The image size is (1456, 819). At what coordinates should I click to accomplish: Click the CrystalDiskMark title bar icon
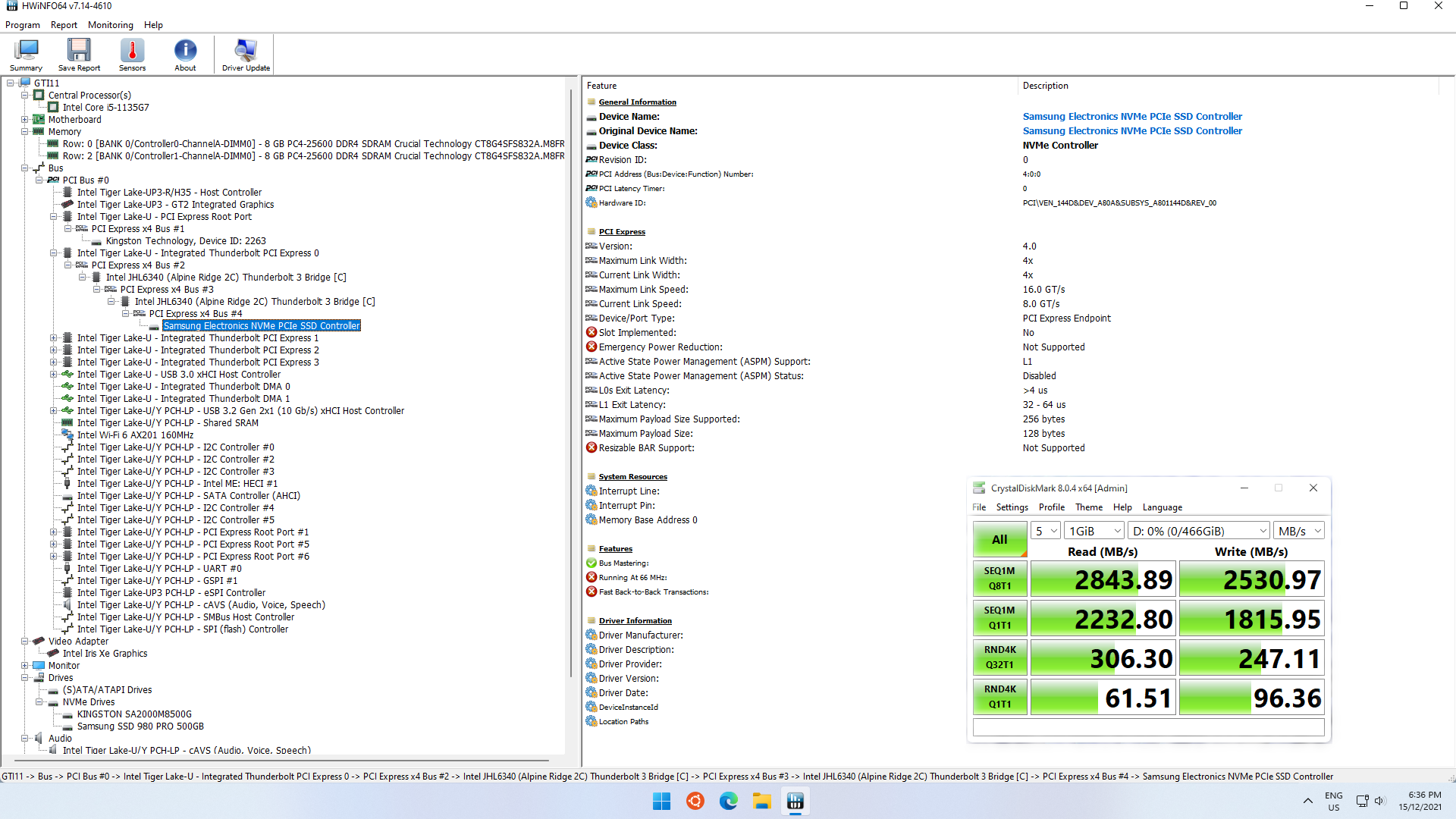[979, 488]
